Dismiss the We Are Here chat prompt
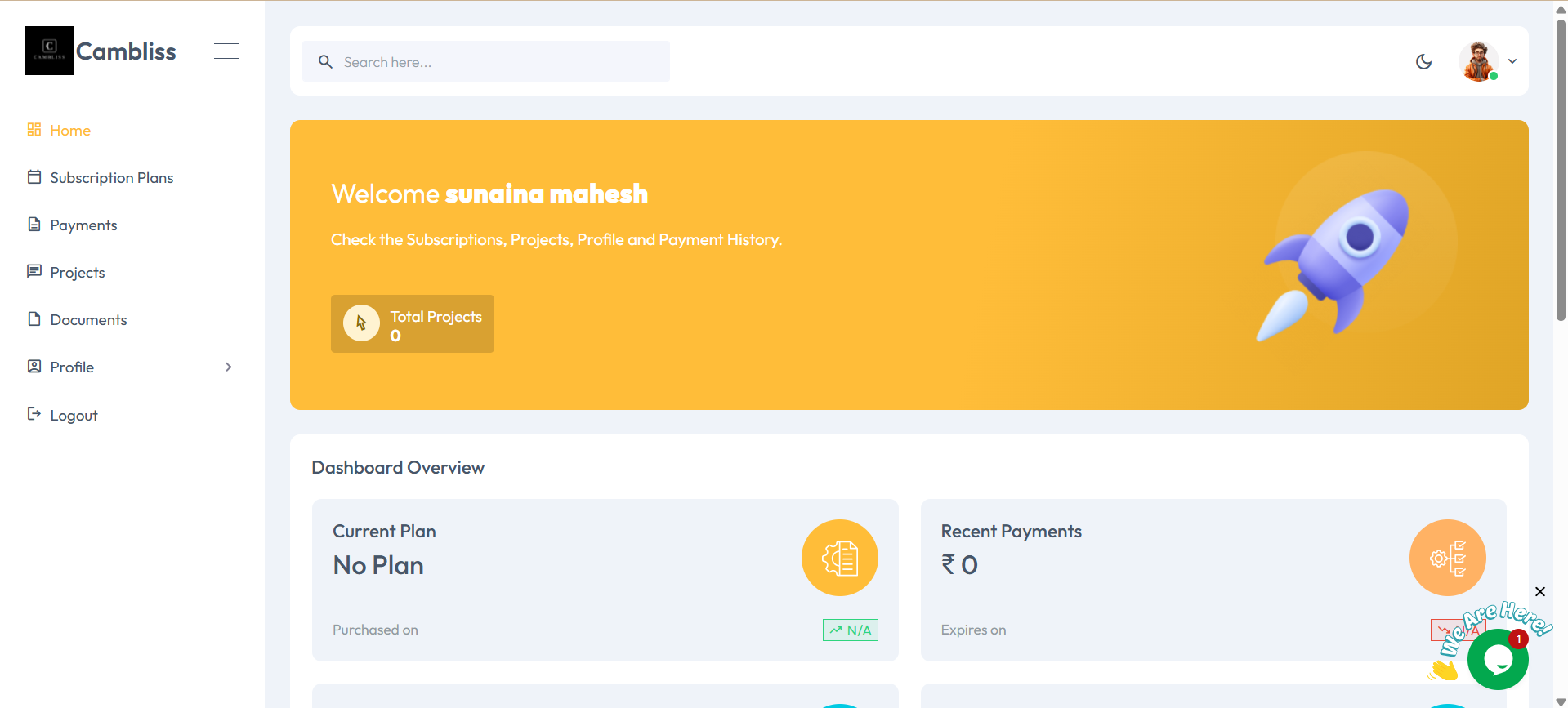Image resolution: width=1568 pixels, height=708 pixels. point(1539,591)
